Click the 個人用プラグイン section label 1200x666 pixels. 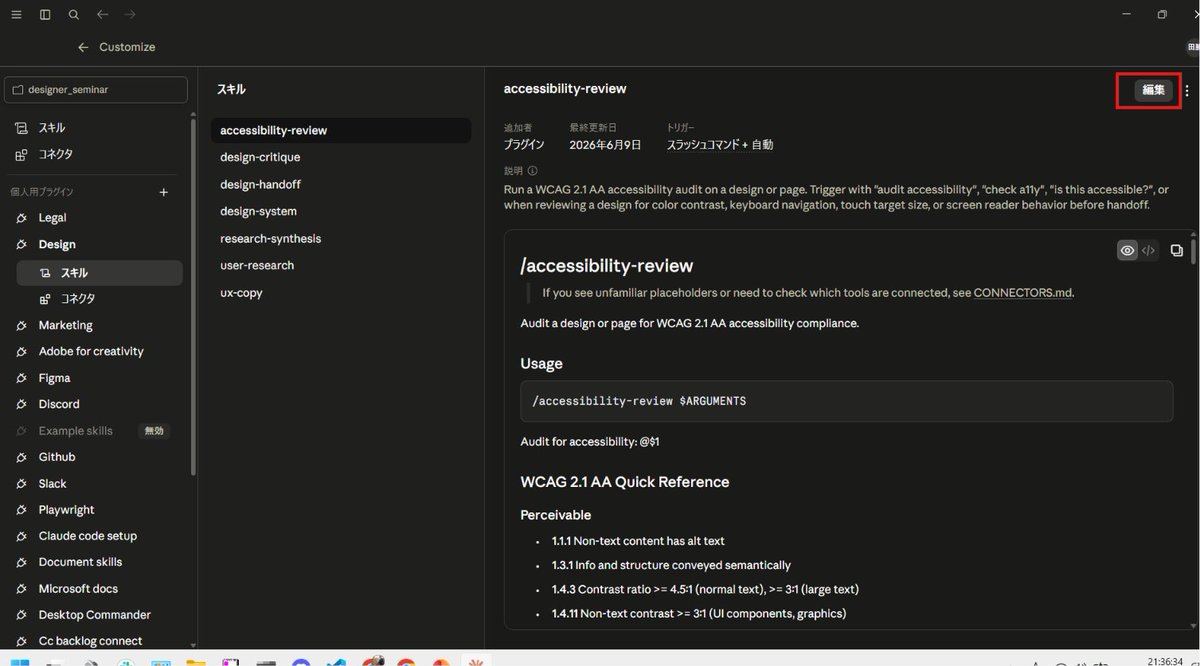pyautogui.click(x=42, y=192)
